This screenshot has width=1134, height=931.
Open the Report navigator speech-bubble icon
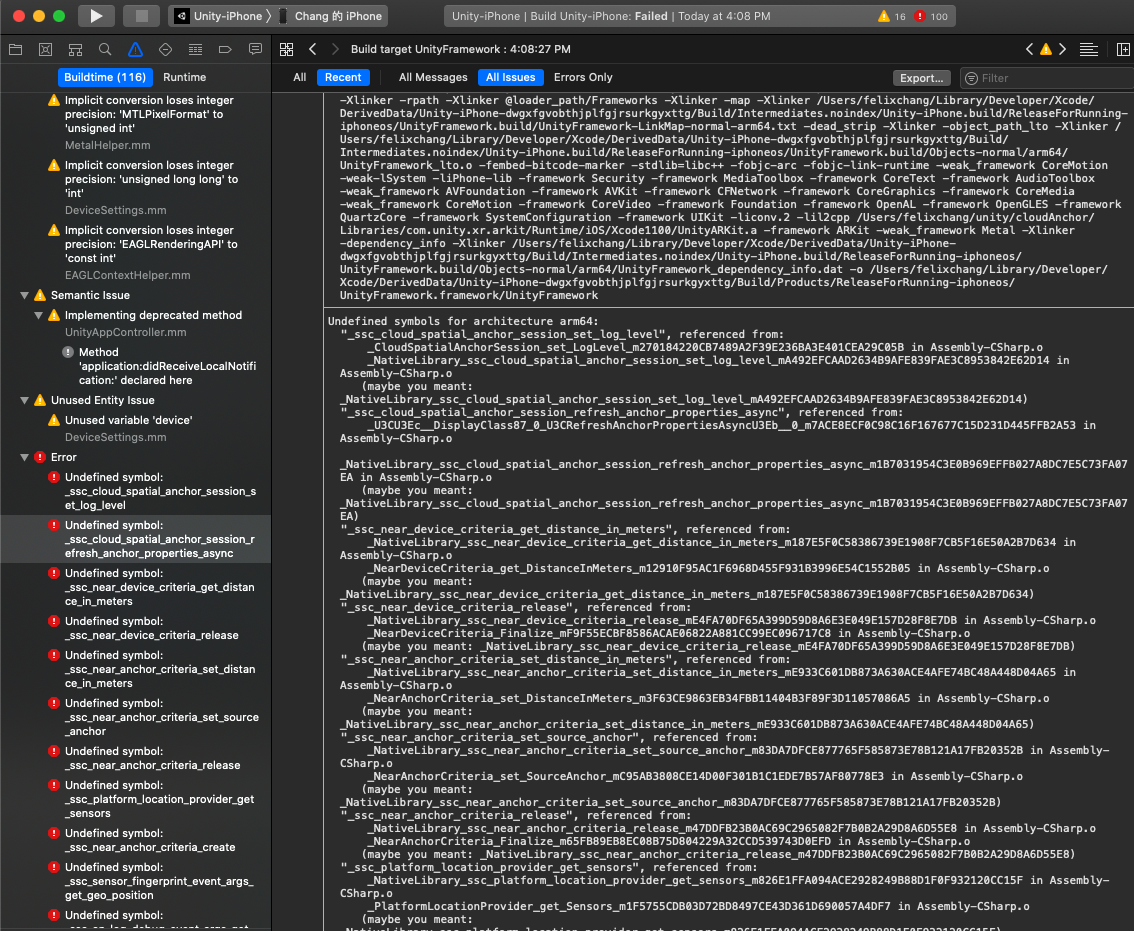[x=255, y=49]
